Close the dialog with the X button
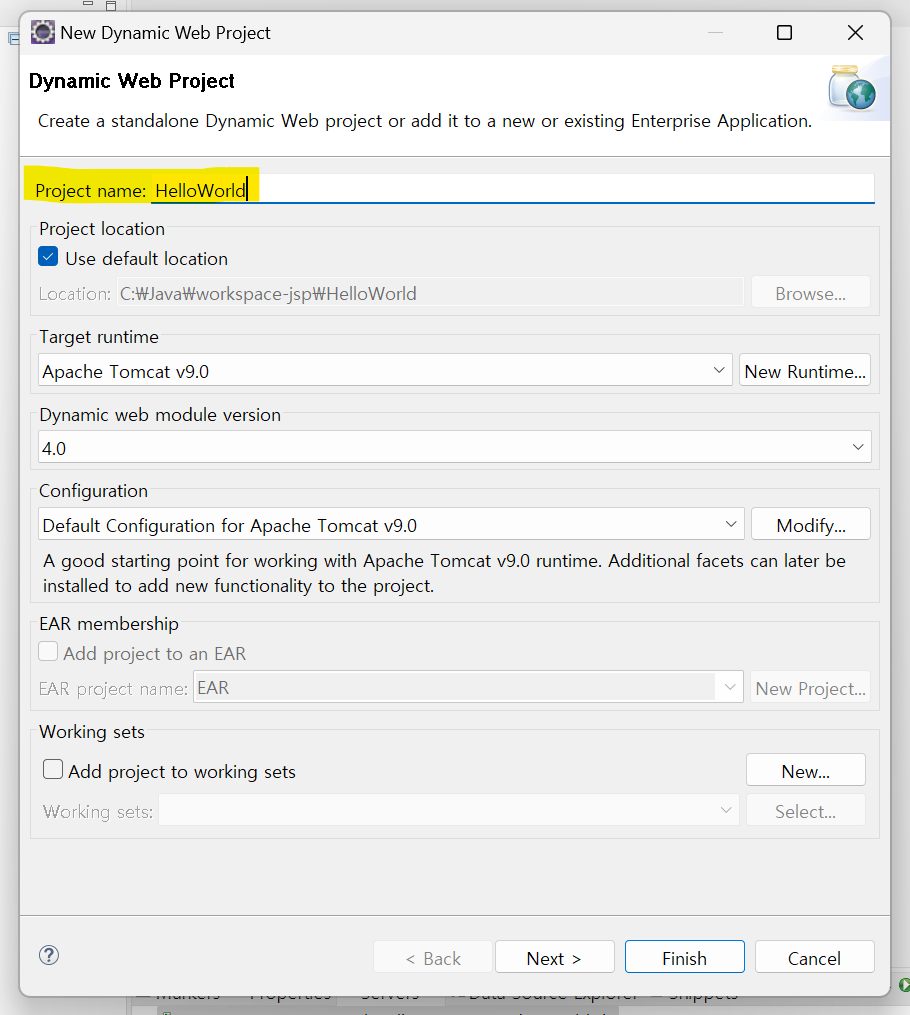Image resolution: width=910 pixels, height=1015 pixels. 856,32
